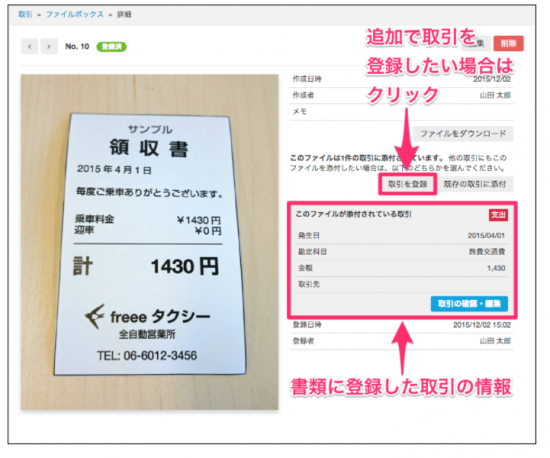Image resolution: width=550 pixels, height=458 pixels.
Task: Click ファイルをダウンロード button
Action: (x=463, y=134)
